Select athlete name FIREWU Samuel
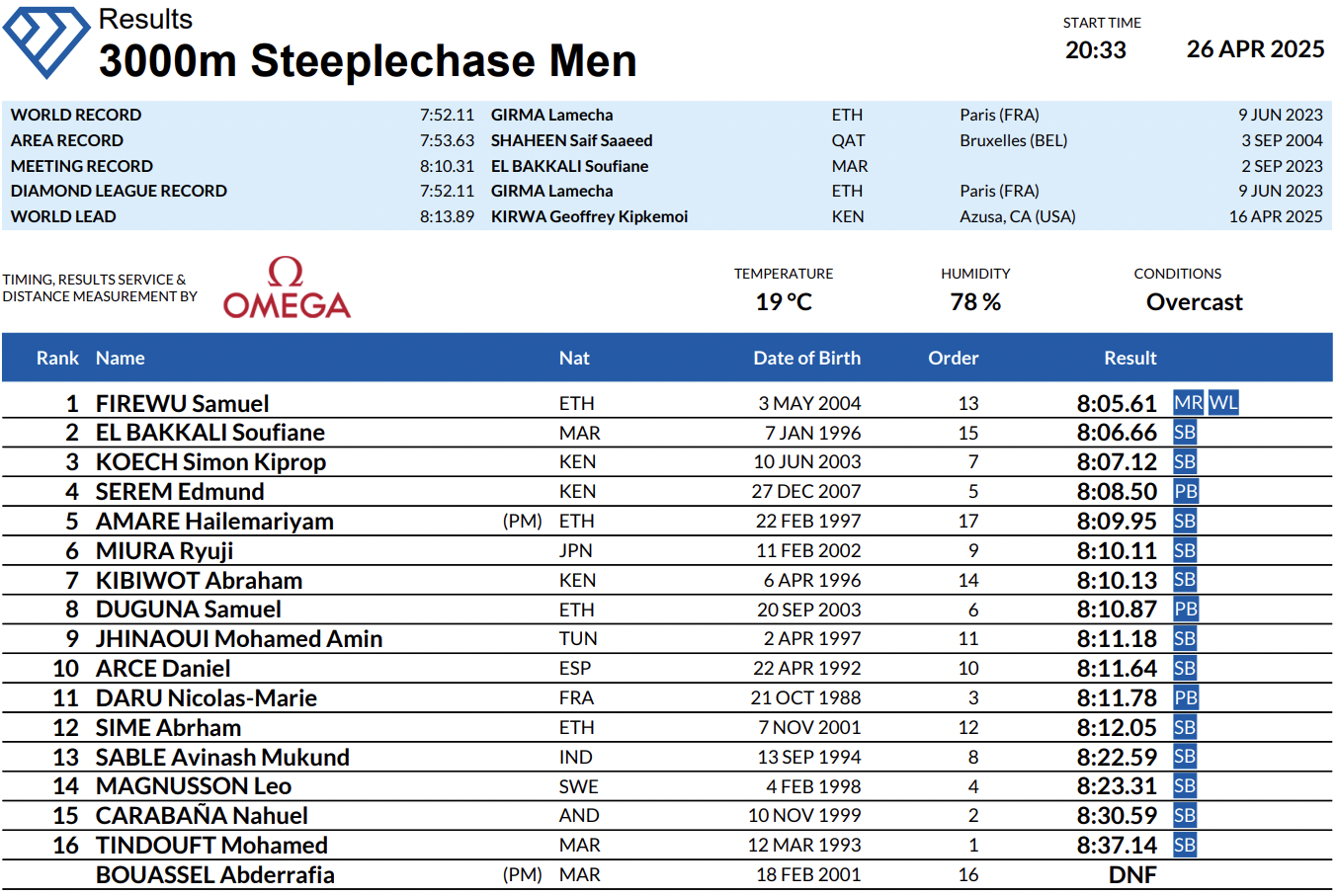This screenshot has width=1338, height=896. pos(182,403)
